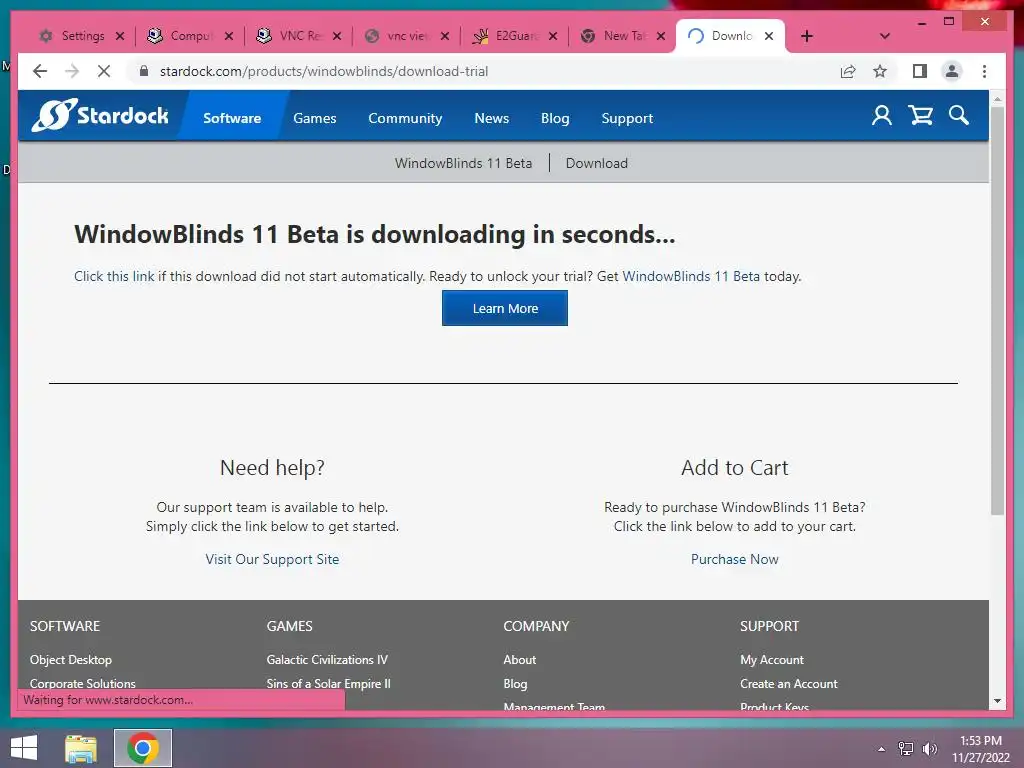Click the WindowBlinds 11 Beta breadcrumb
1024x768 pixels.
coord(463,163)
